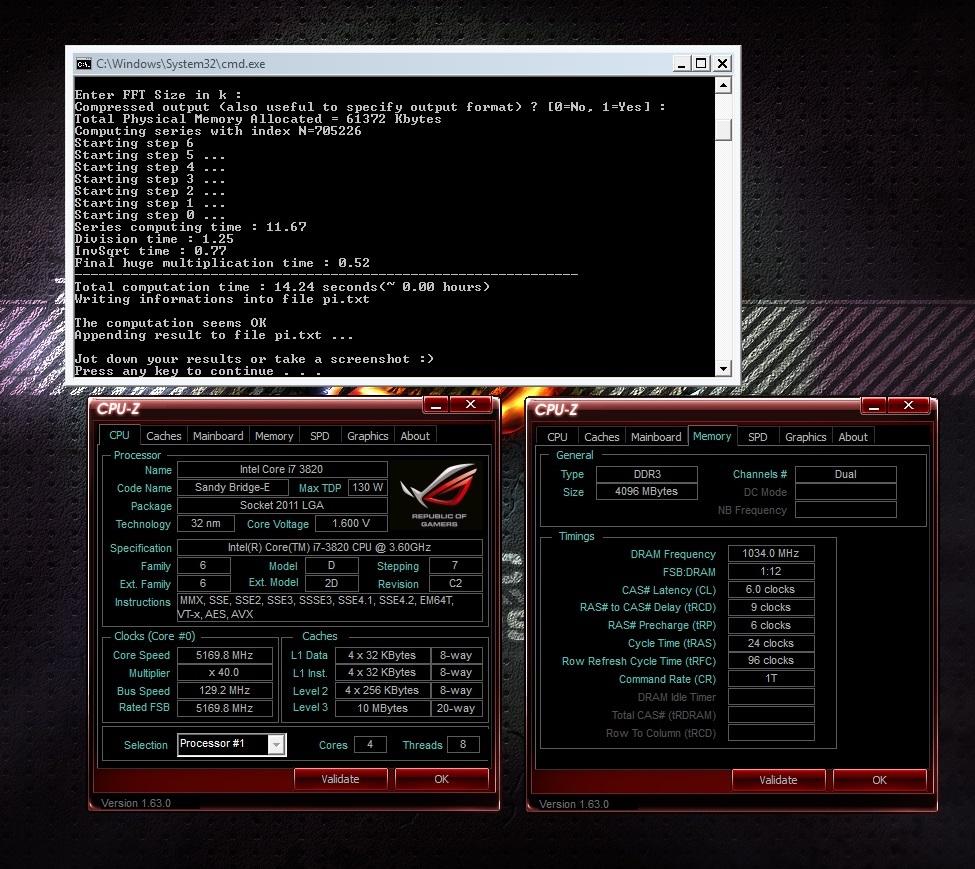Click the package value 'Socket 2011 LGA'
This screenshot has width=975, height=869.
coord(282,505)
